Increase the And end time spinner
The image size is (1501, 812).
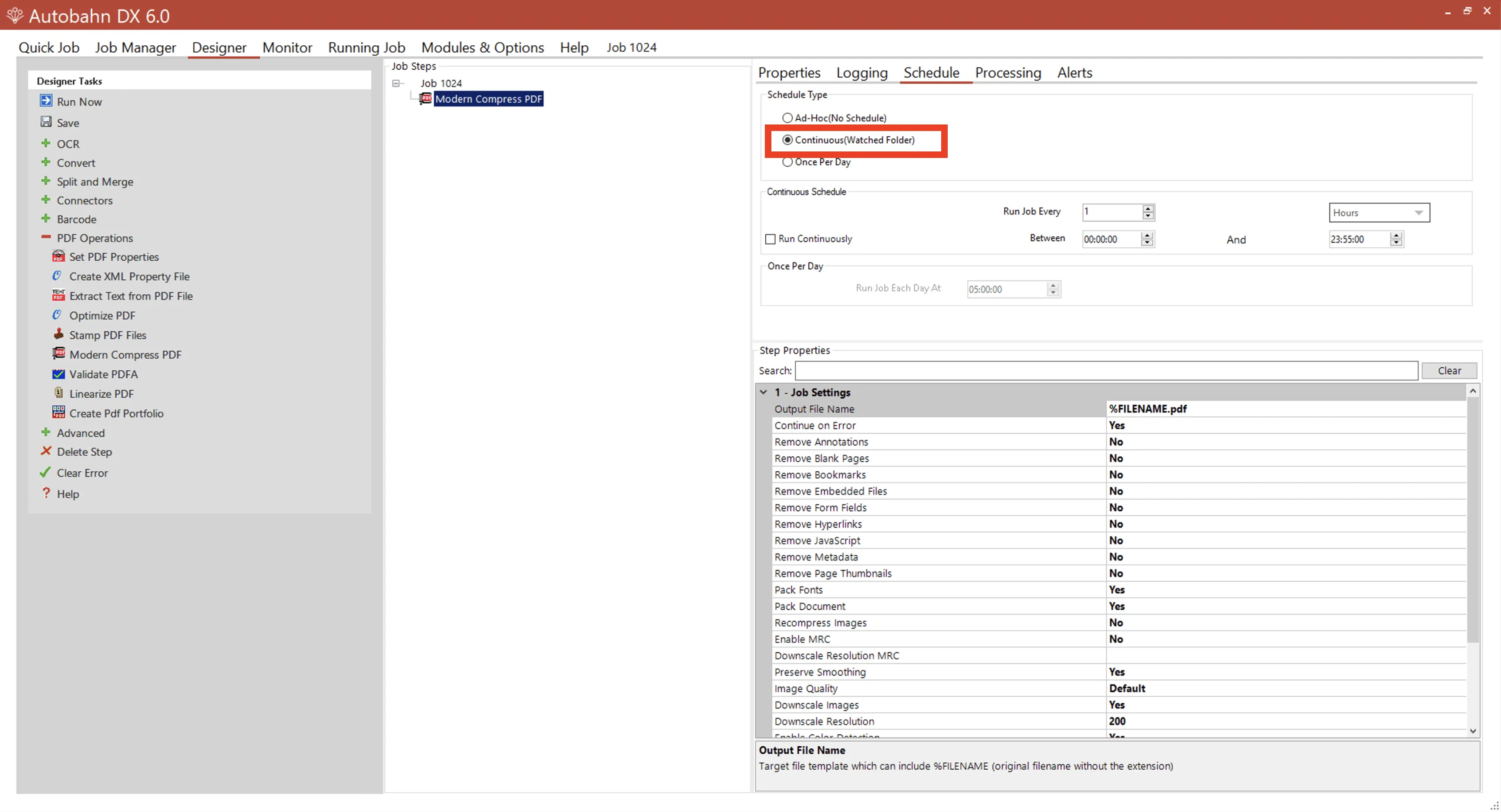1396,235
